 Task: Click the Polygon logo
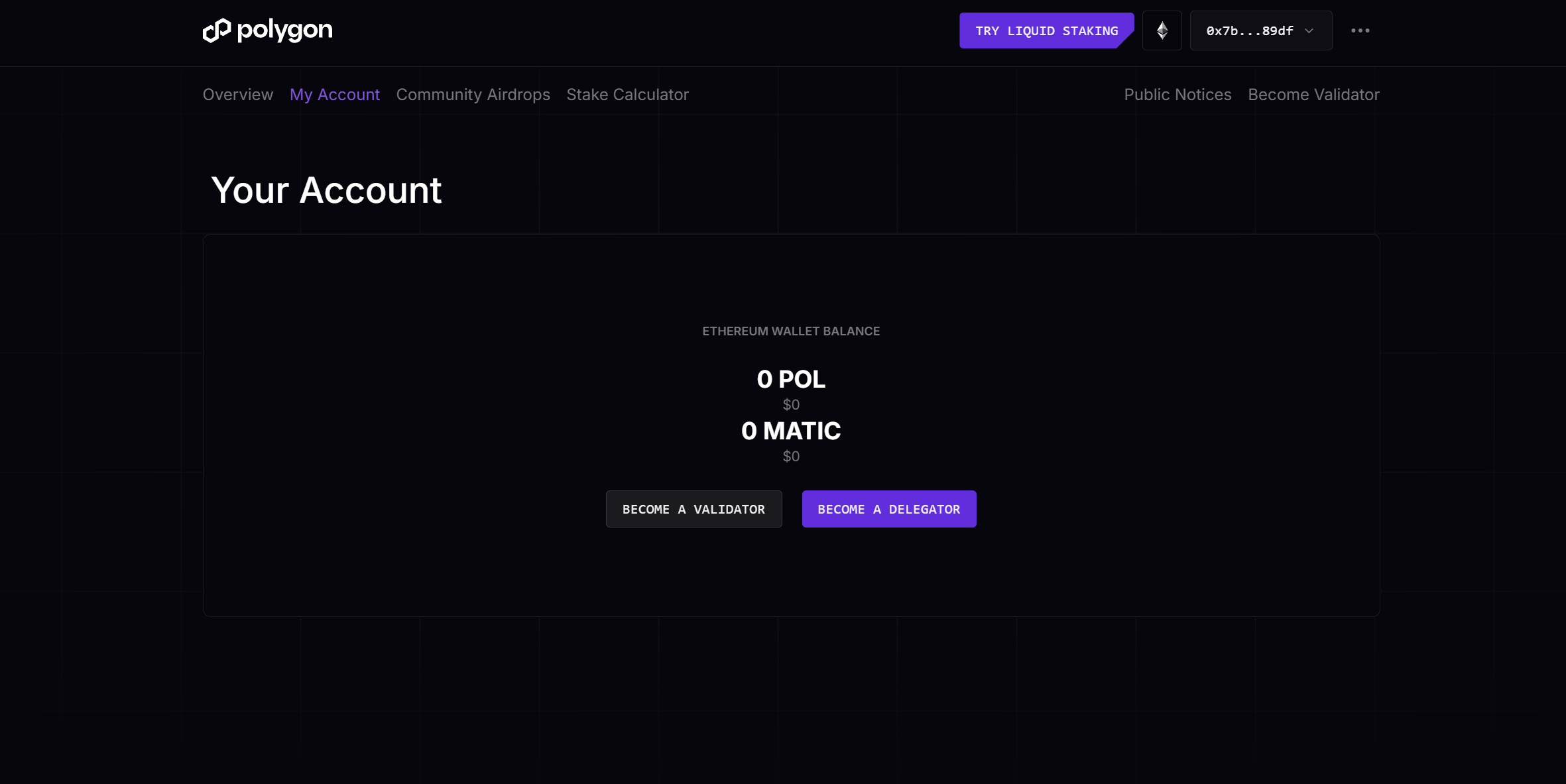pos(267,30)
